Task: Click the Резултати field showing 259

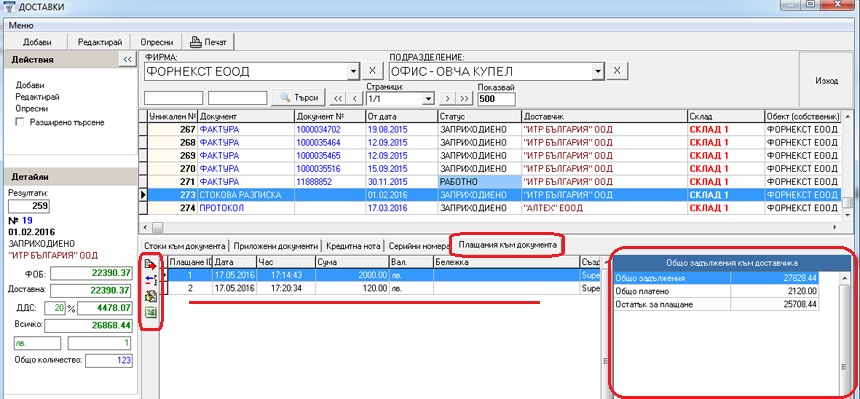Action: click(x=29, y=206)
